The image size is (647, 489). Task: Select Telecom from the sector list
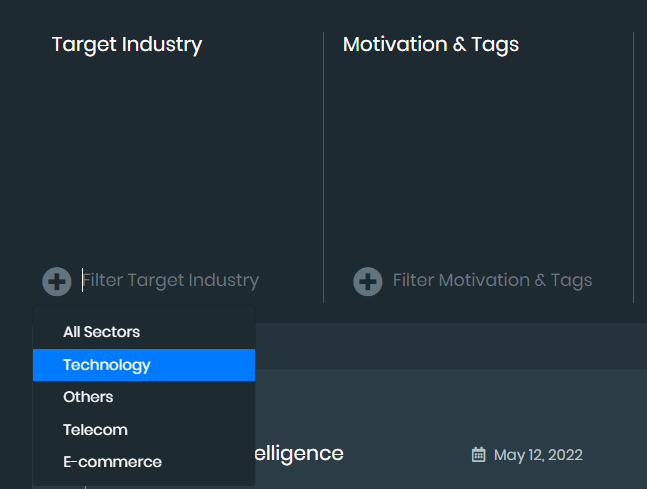coord(95,430)
